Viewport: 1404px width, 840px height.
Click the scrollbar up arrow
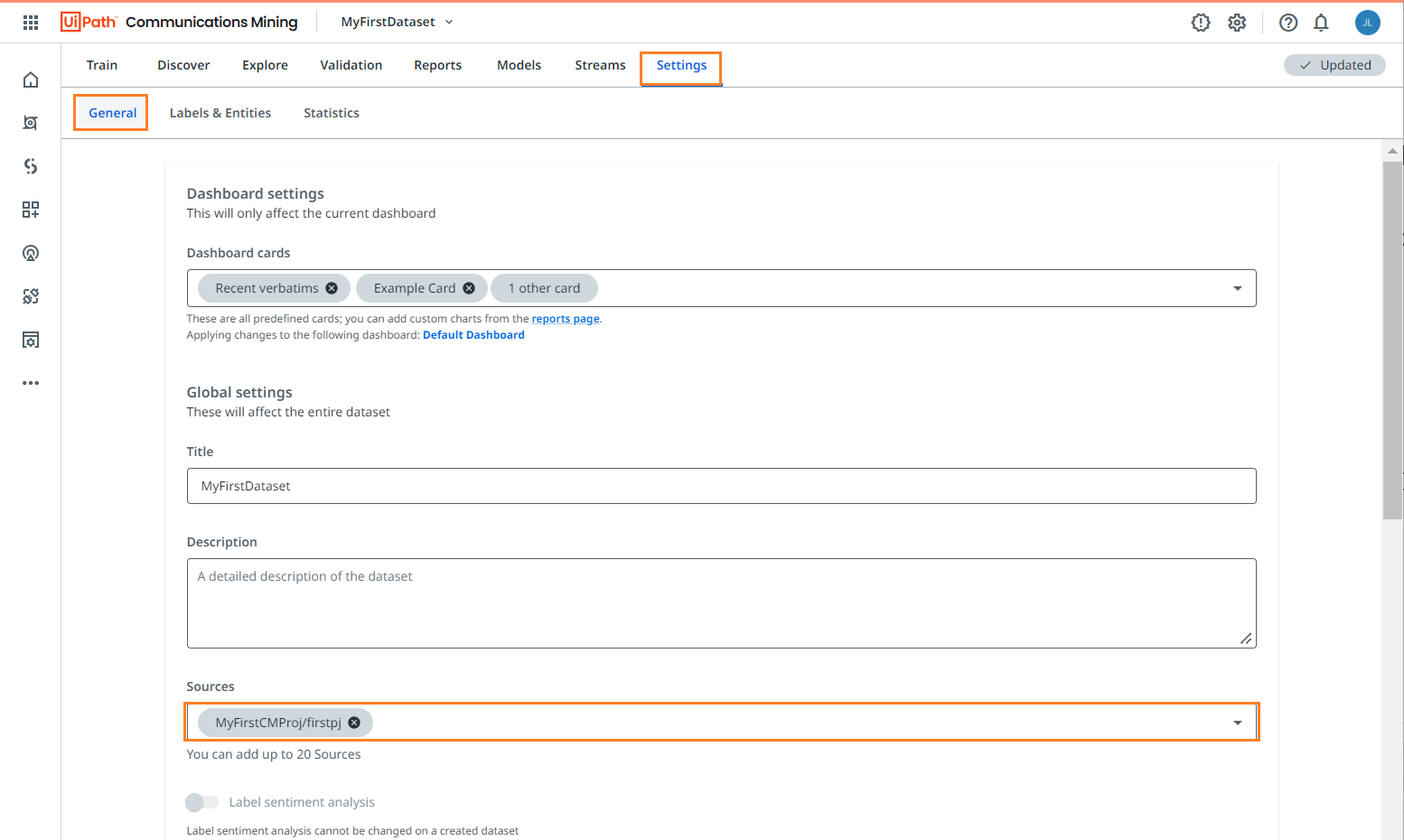pyautogui.click(x=1392, y=151)
